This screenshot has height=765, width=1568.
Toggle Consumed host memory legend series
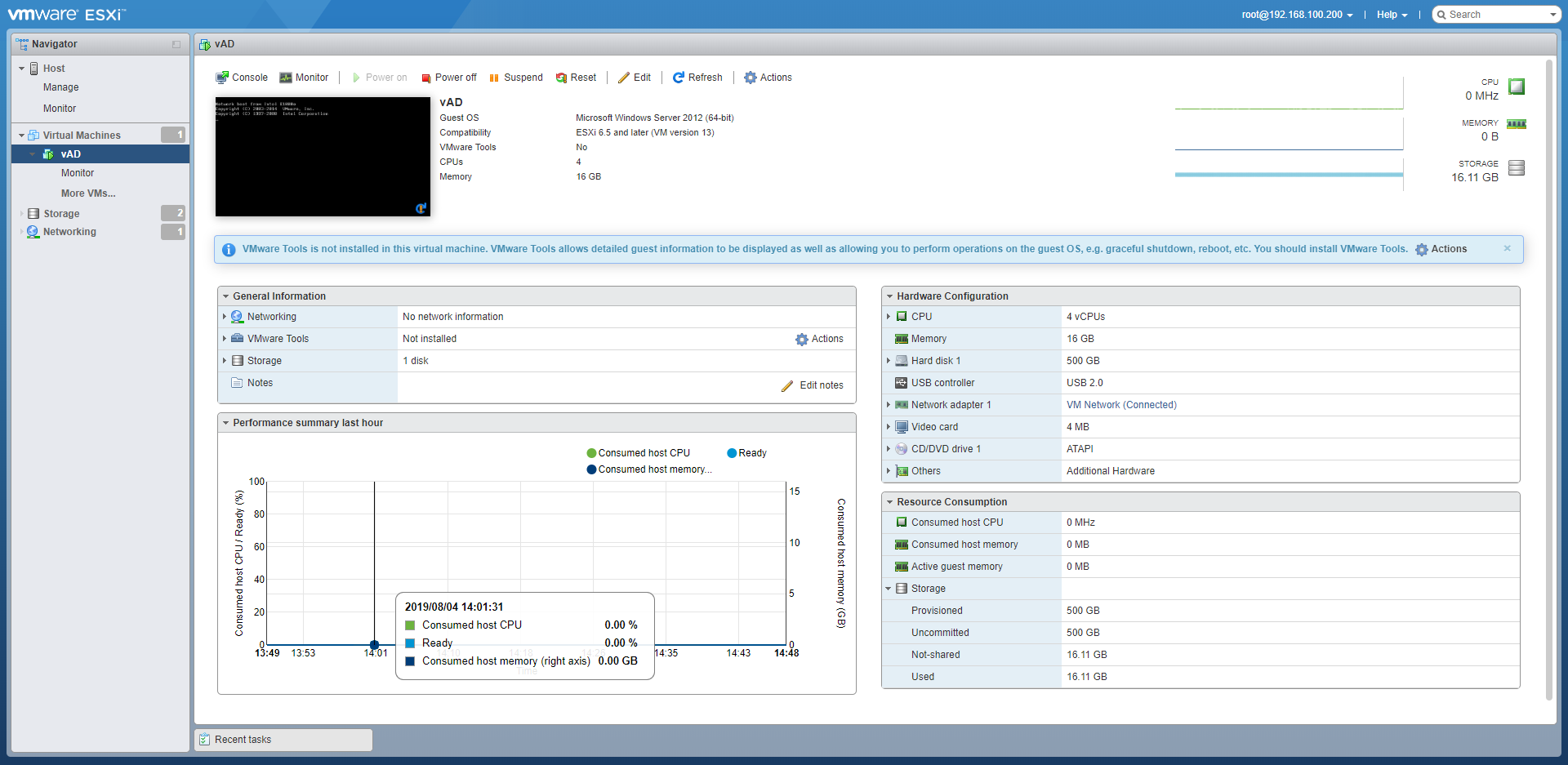click(649, 469)
